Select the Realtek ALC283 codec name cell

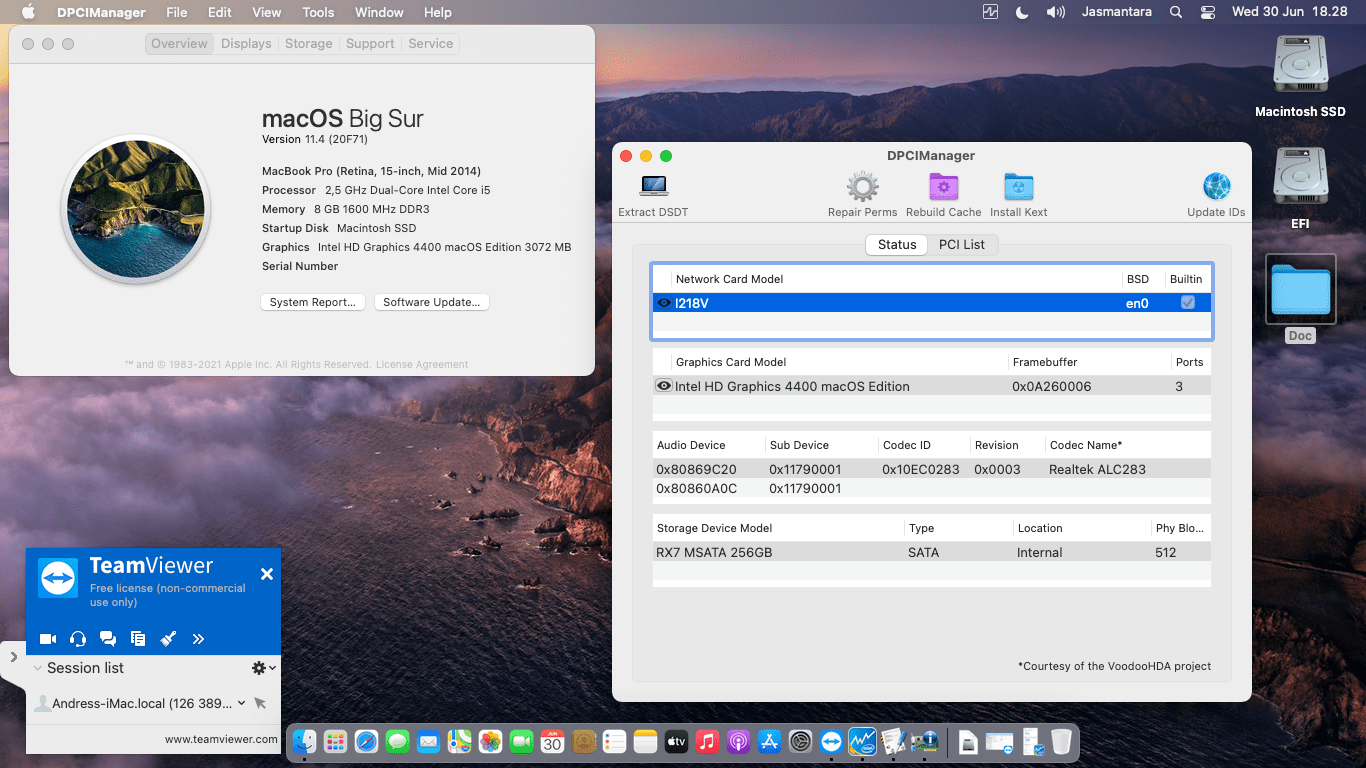click(1097, 469)
